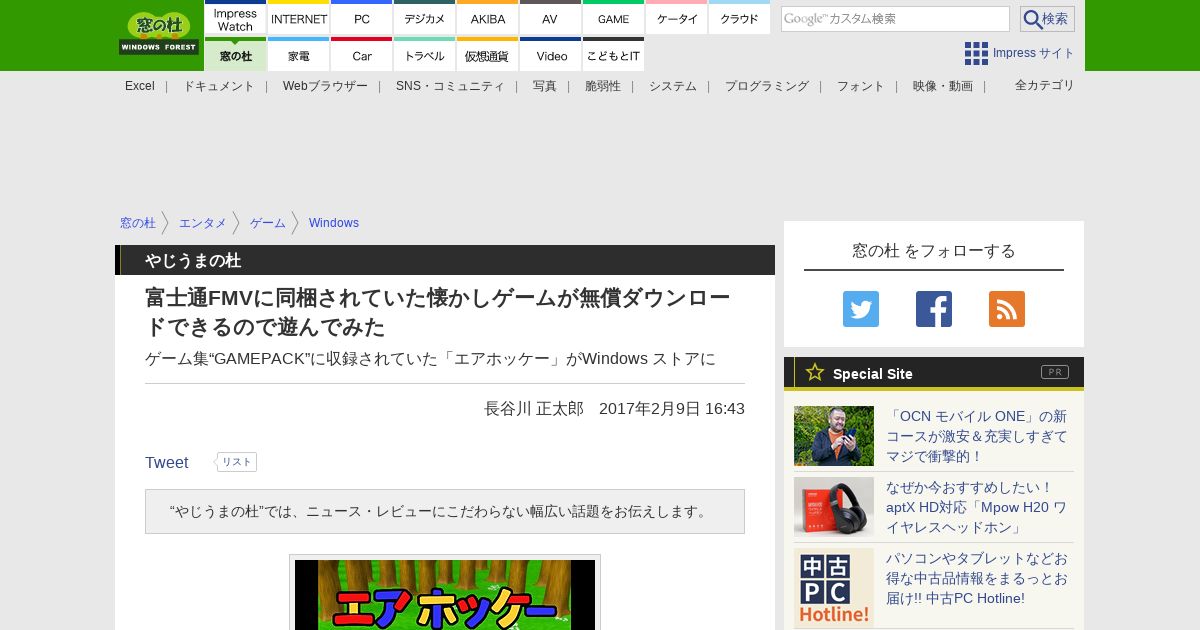The height and width of the screenshot is (630, 1200).
Task: Go to the フォント category
Action: coord(861,86)
